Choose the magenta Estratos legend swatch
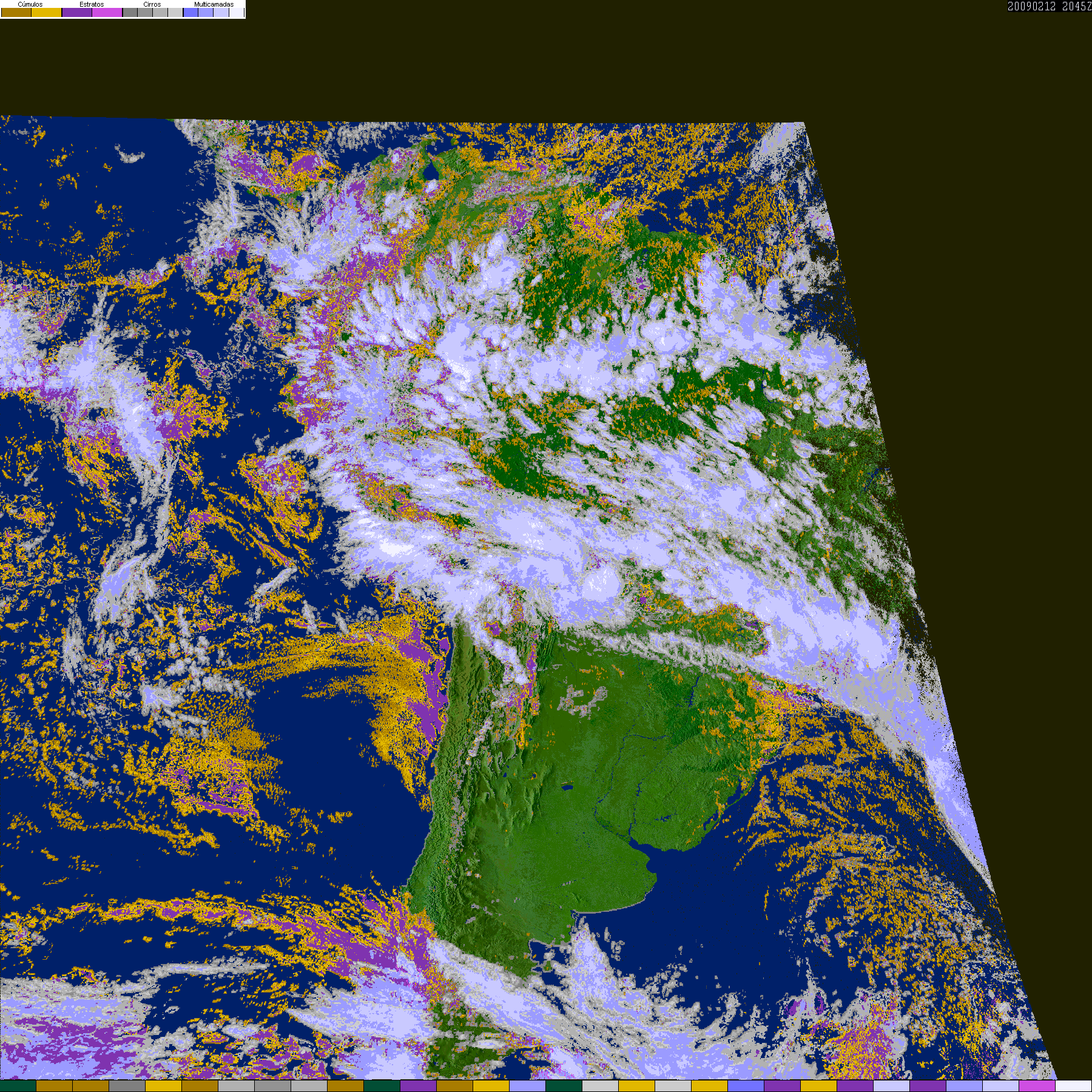The height and width of the screenshot is (1092, 1092). [x=107, y=12]
